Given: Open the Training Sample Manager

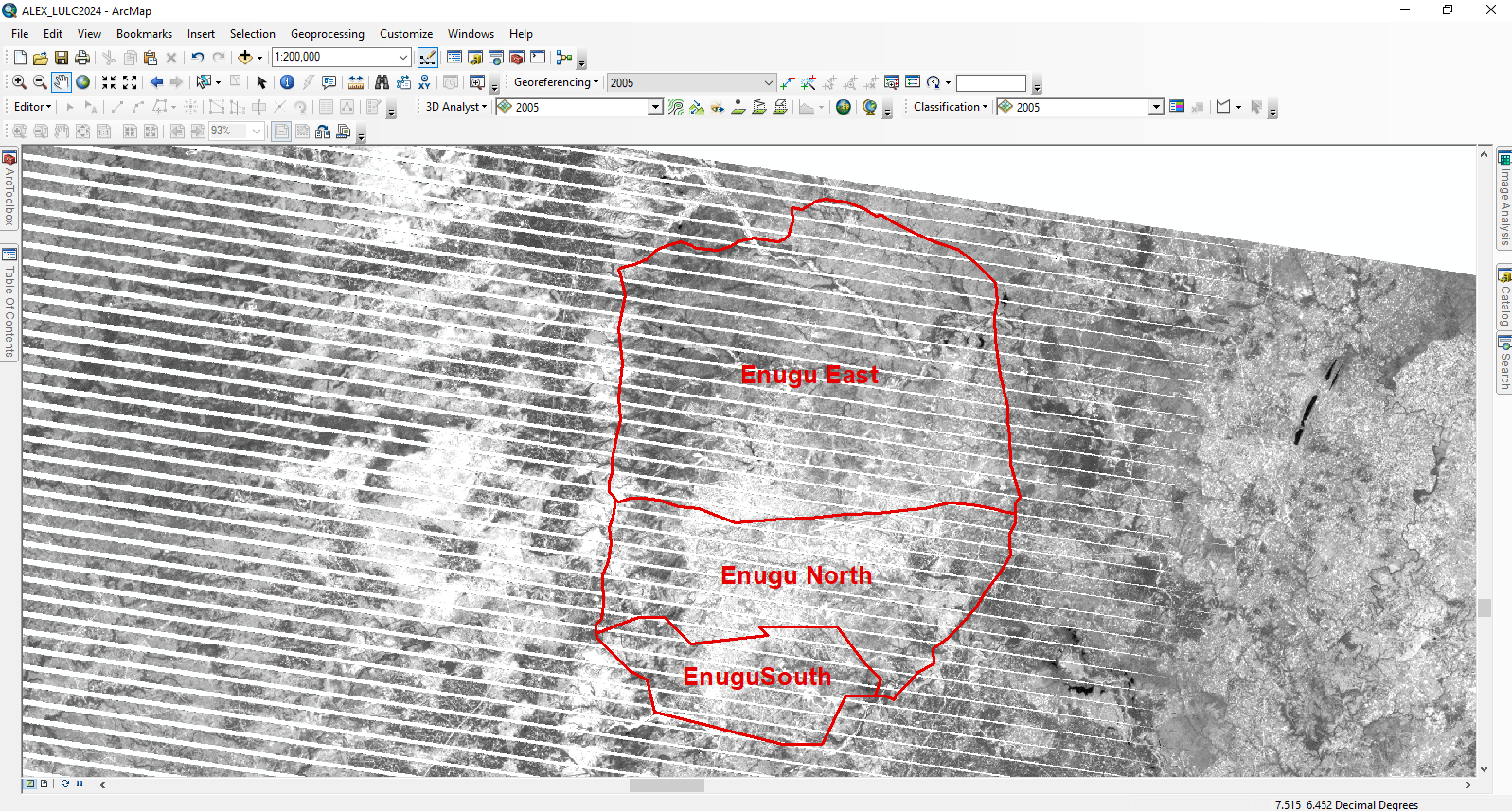Looking at the screenshot, I should pos(1177,107).
